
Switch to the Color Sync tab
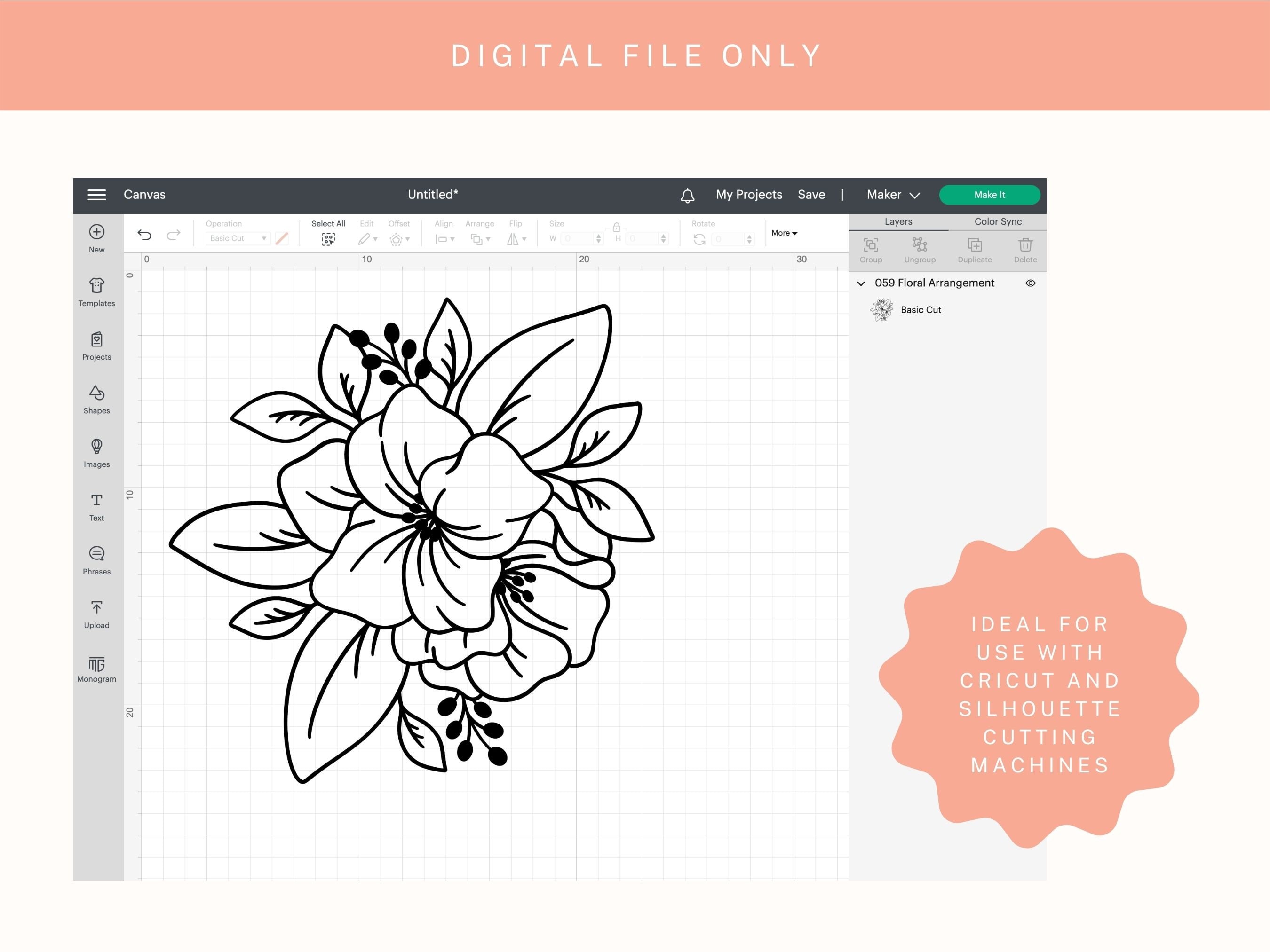point(998,222)
